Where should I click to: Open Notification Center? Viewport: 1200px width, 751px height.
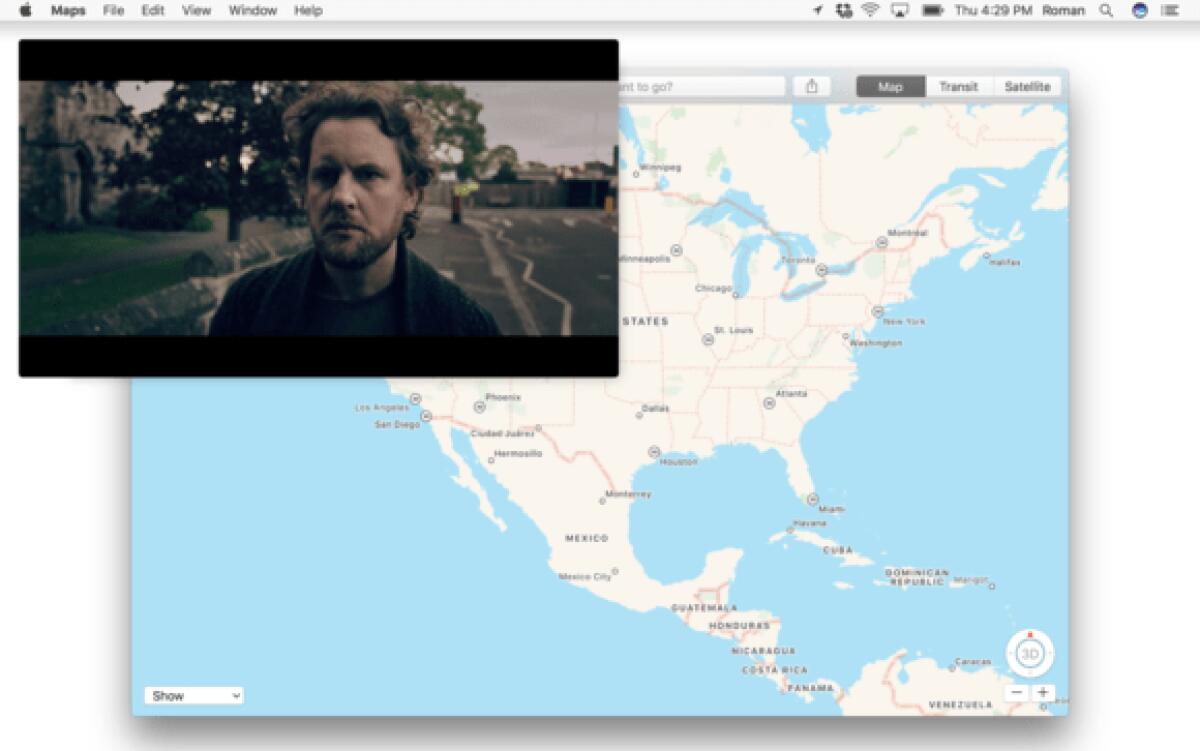coord(1170,10)
